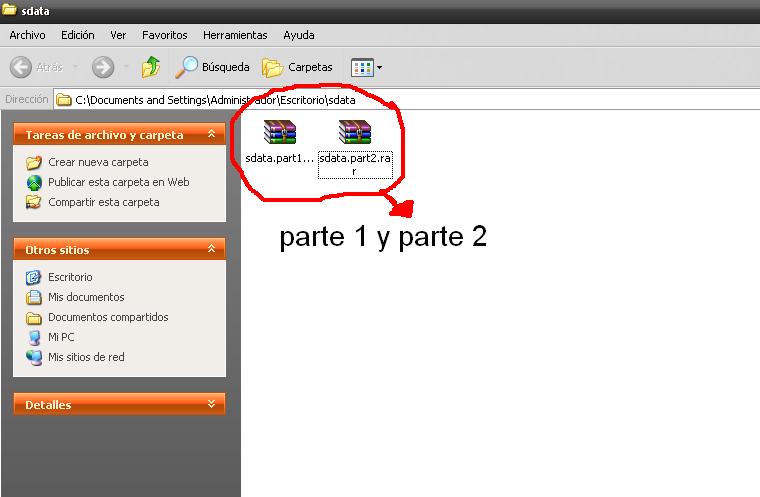Viewport: 760px width, 497px height.
Task: Open Documentos compartidos link
Action: click(108, 317)
